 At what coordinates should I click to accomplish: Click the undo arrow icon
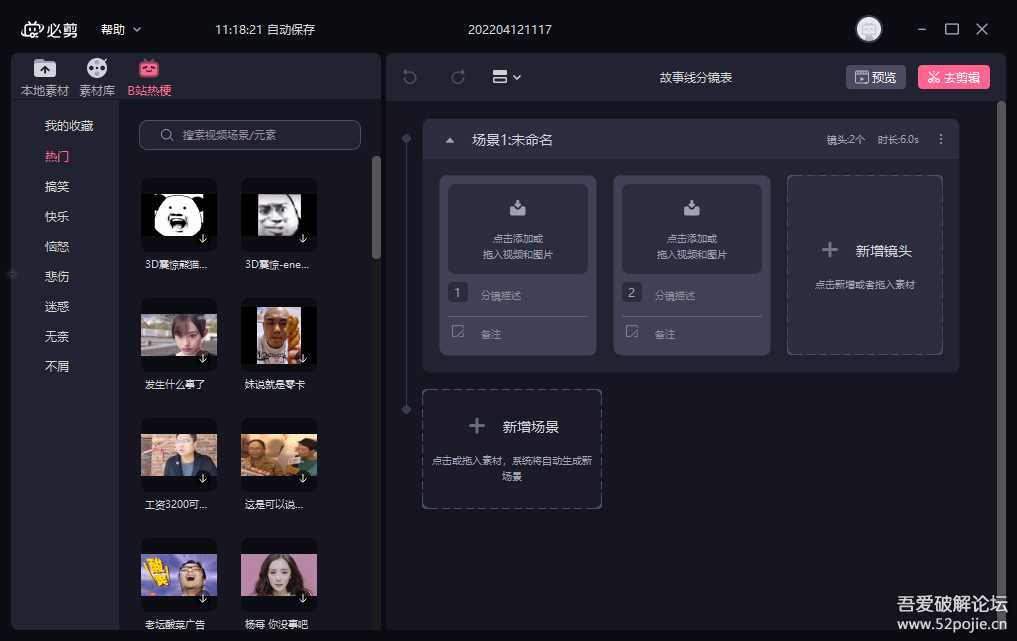point(410,77)
